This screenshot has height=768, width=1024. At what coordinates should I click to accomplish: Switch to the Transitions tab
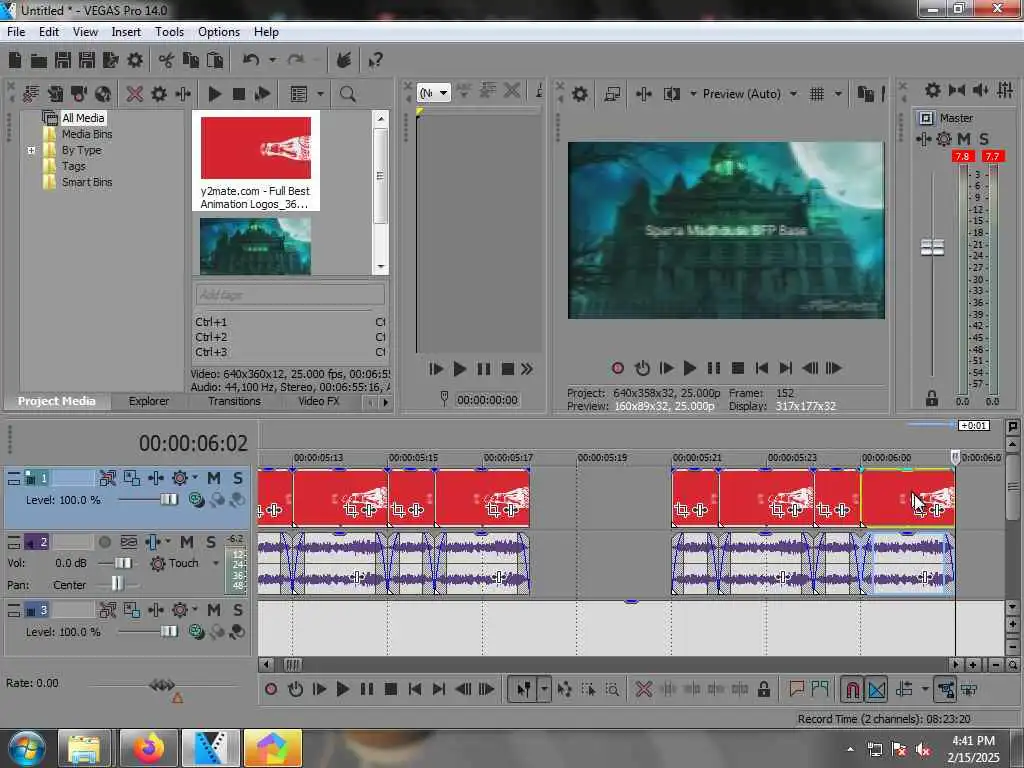[x=234, y=401]
